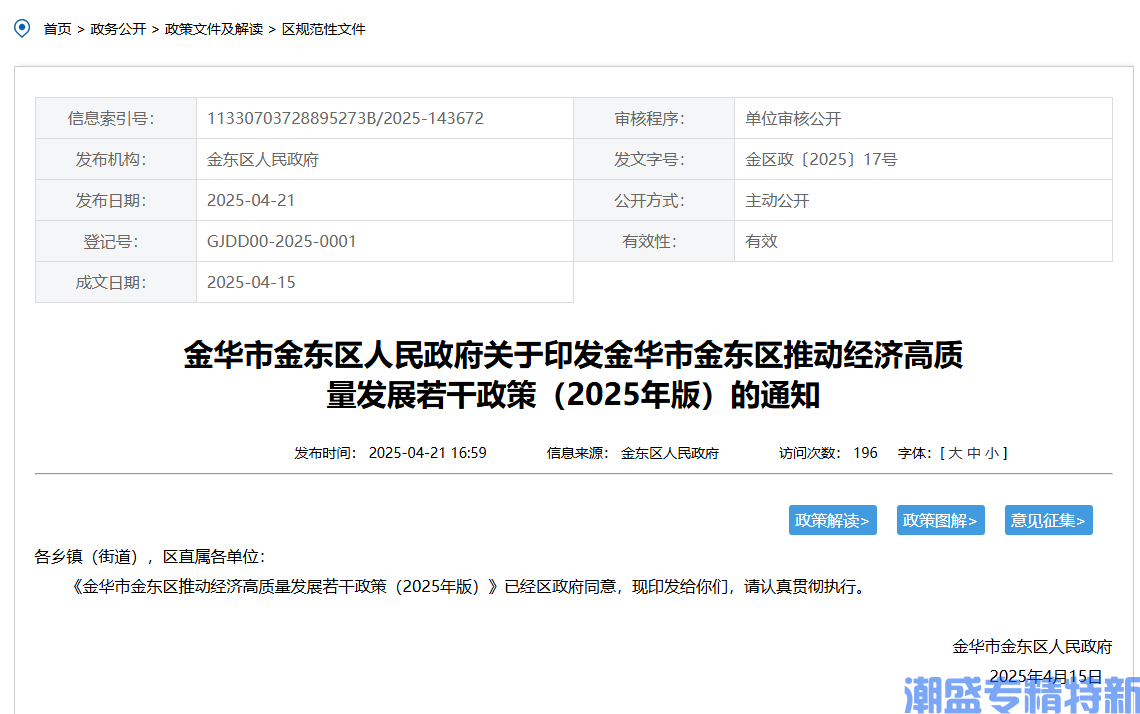This screenshot has height=714, width=1140.
Task: Click signature 金华市金东区人民政府
Action: 1032,646
